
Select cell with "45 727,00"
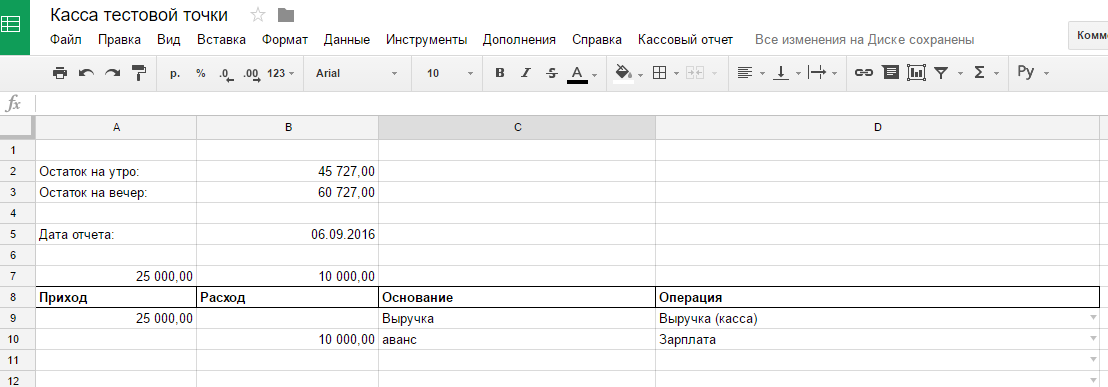pos(288,171)
